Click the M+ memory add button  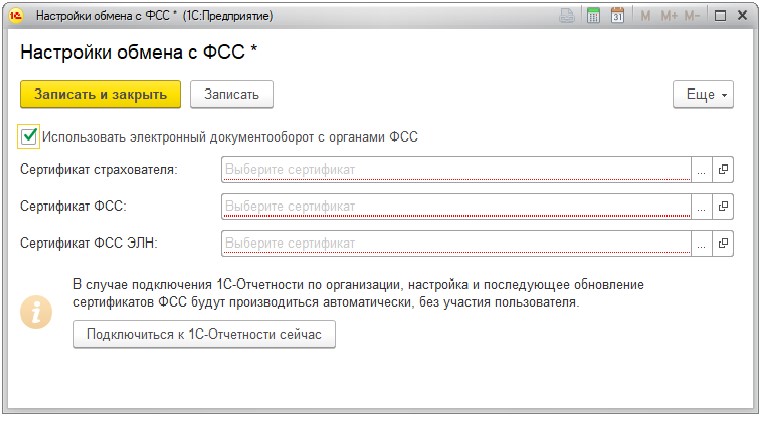(668, 16)
